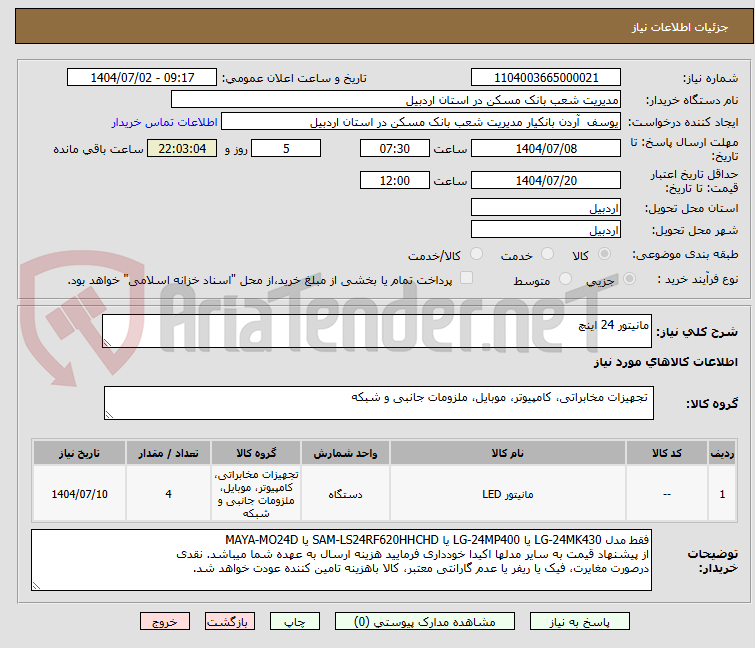The image size is (755, 648).
Task: Click the 'مانیتور LED' item name cell
Action: coord(508,494)
